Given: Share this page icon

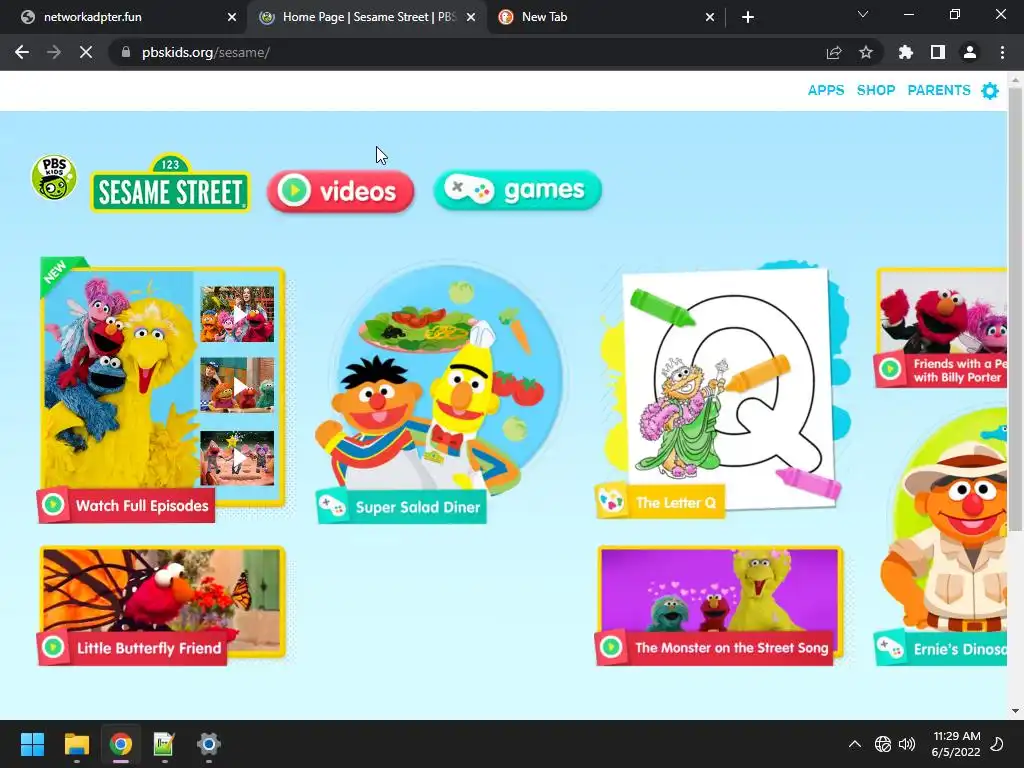Looking at the screenshot, I should click(x=834, y=52).
